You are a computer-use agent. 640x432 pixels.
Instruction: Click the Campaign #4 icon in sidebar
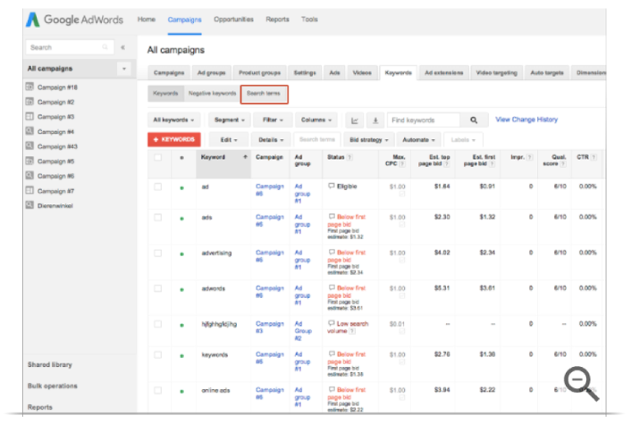click(x=29, y=131)
